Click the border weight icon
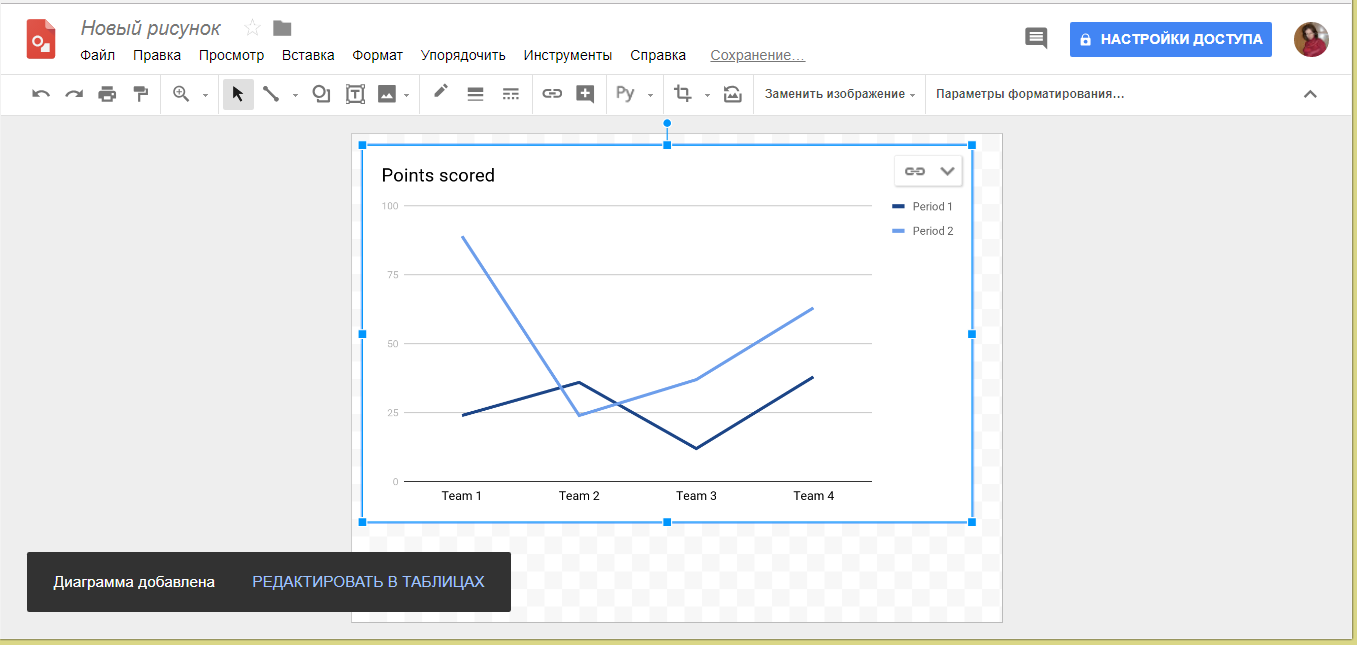Image resolution: width=1357 pixels, height=645 pixels. (475, 94)
